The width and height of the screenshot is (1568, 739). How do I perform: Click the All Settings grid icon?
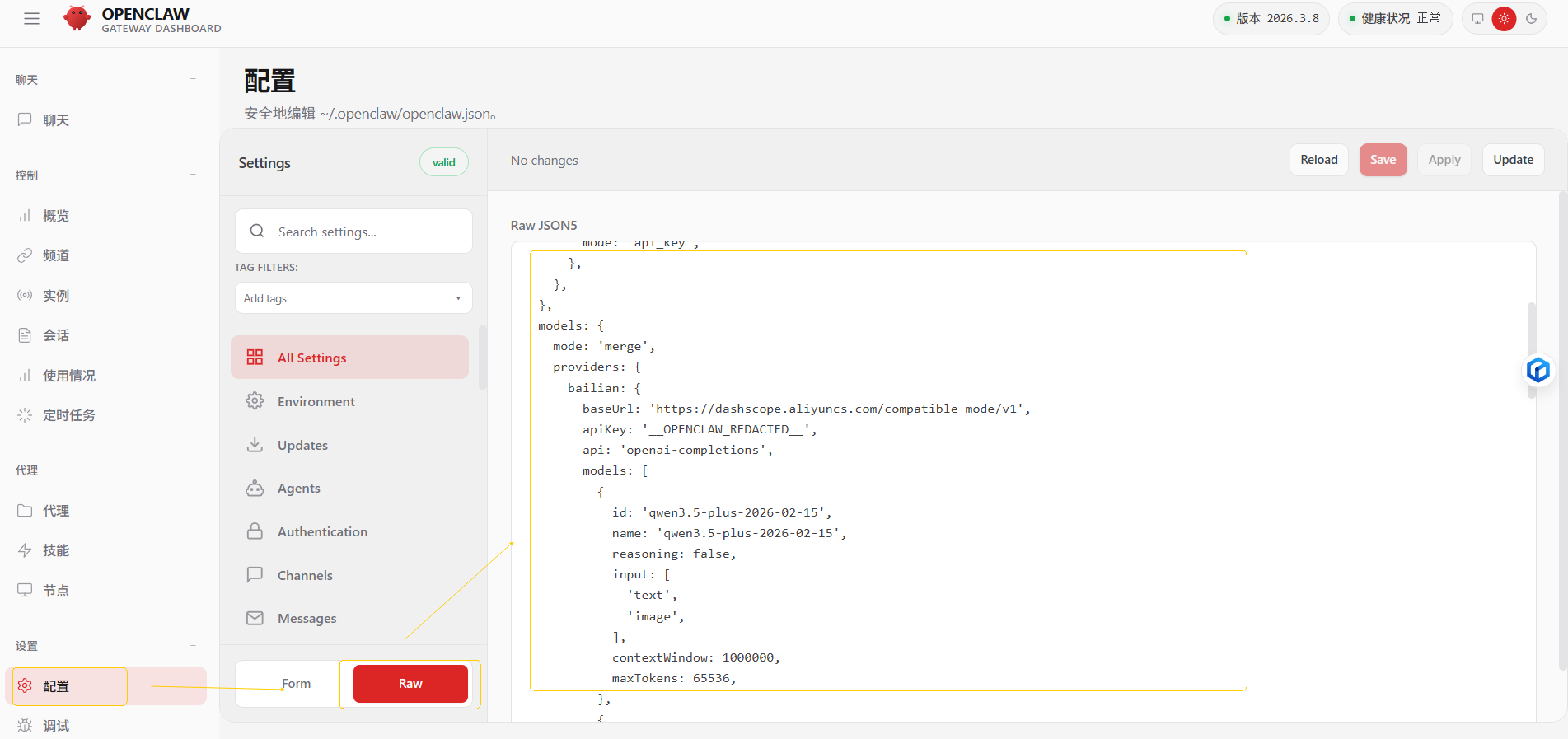click(255, 357)
